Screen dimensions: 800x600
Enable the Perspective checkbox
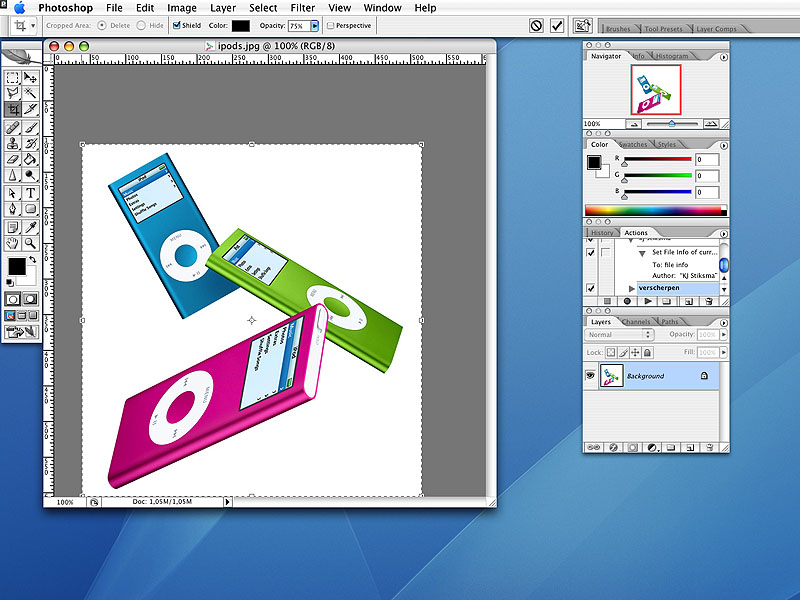click(x=331, y=25)
